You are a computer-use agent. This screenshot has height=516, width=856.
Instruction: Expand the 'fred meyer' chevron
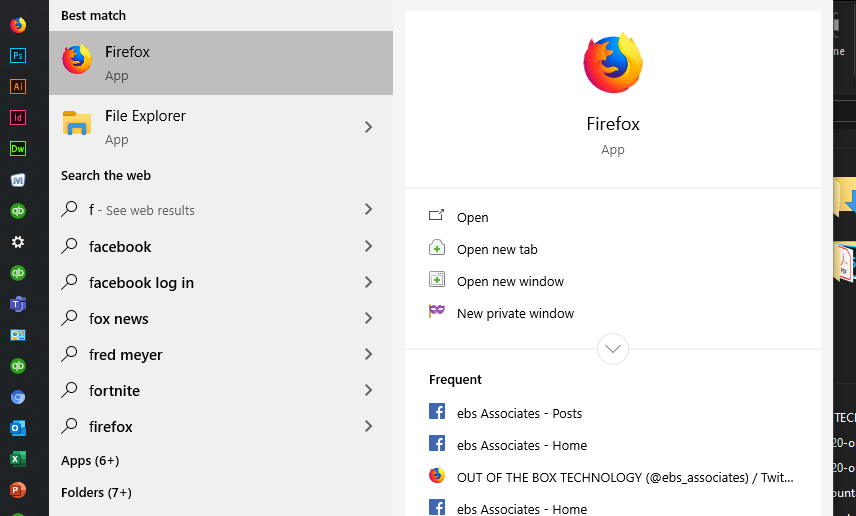(x=368, y=354)
